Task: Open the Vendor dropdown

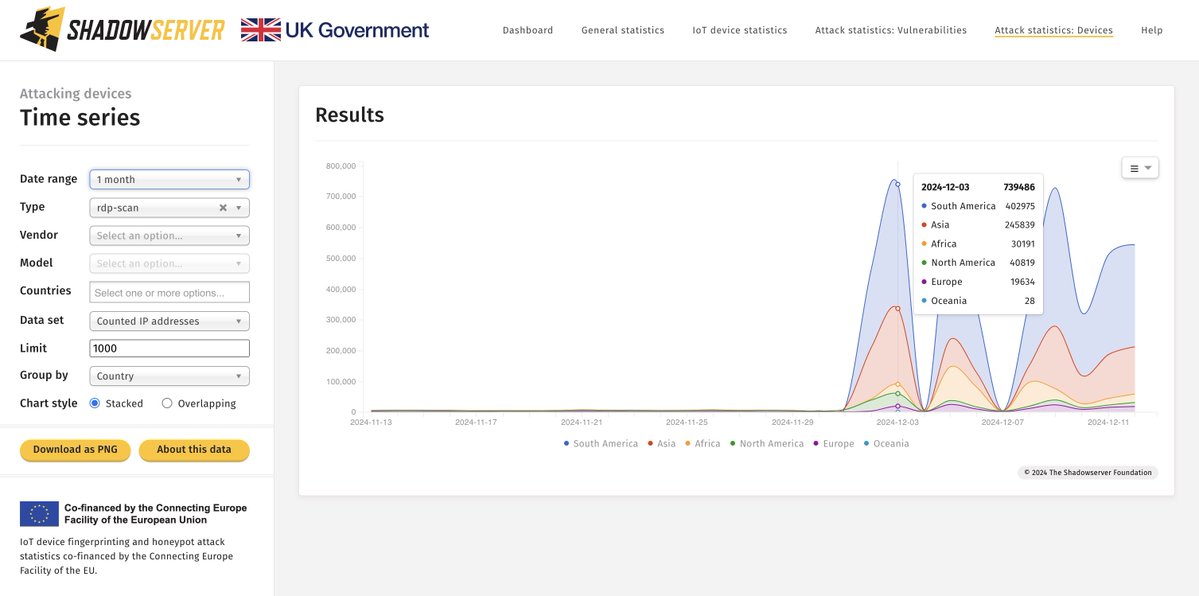Action: click(x=169, y=236)
